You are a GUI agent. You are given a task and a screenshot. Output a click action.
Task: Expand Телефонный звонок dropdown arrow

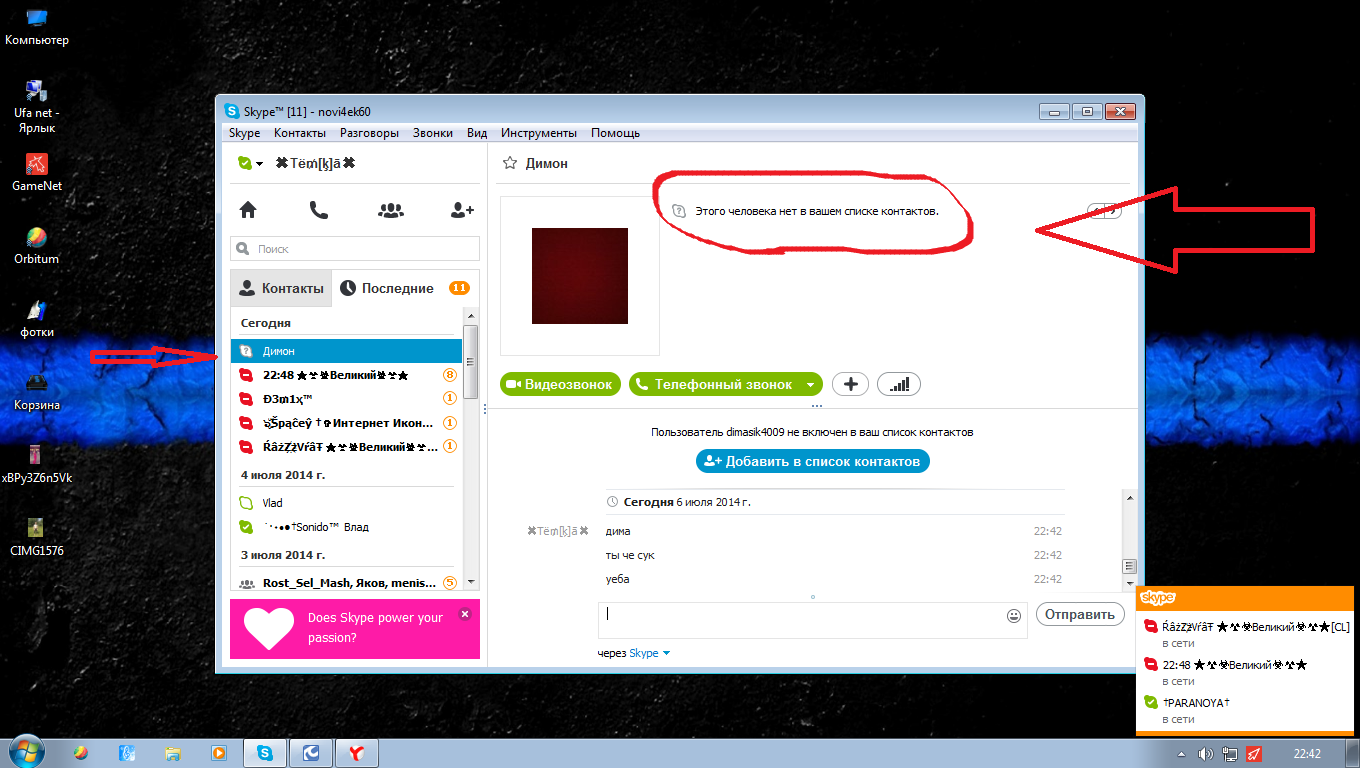click(x=811, y=384)
